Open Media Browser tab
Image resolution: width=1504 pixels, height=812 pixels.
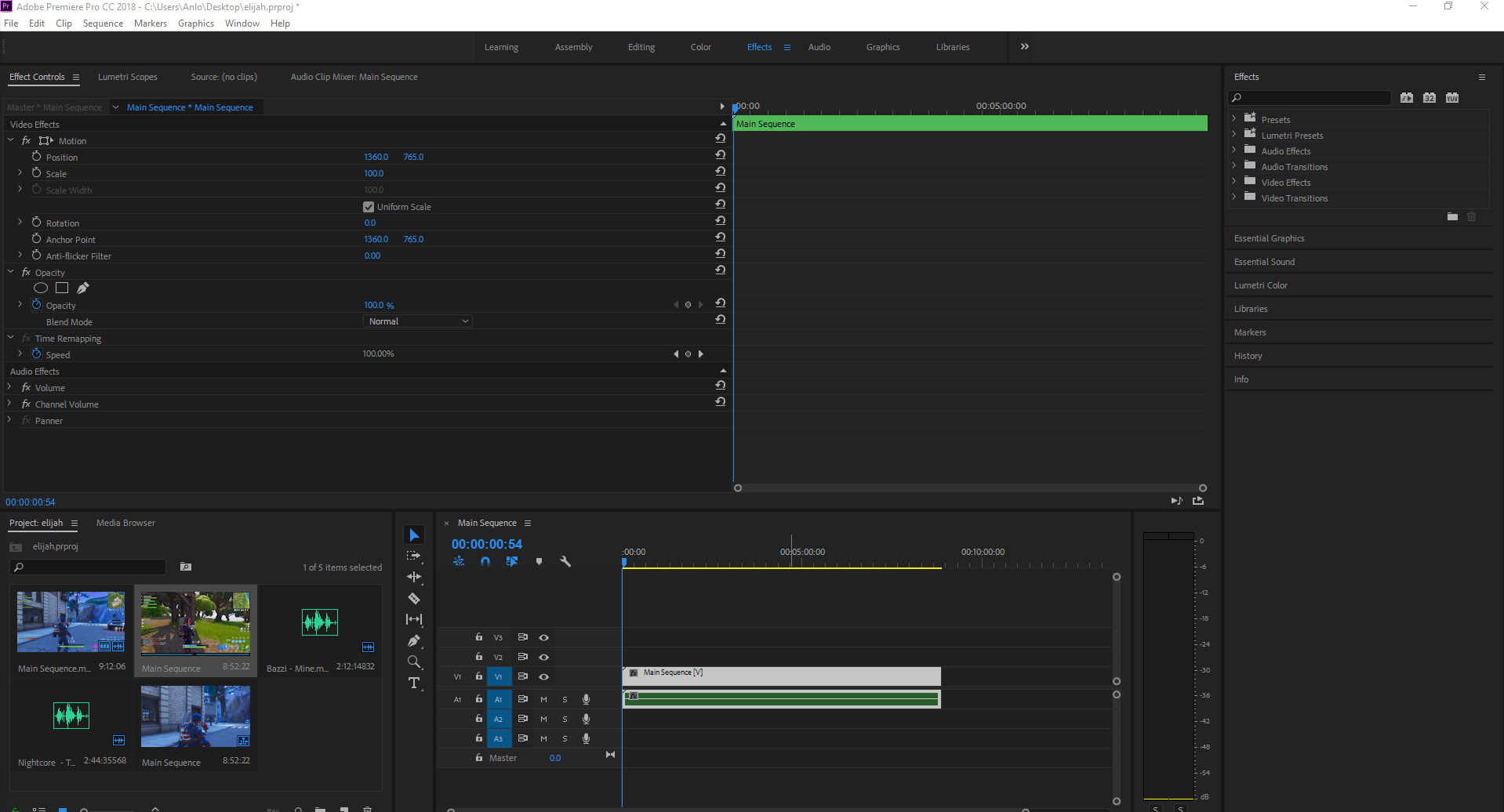[125, 523]
